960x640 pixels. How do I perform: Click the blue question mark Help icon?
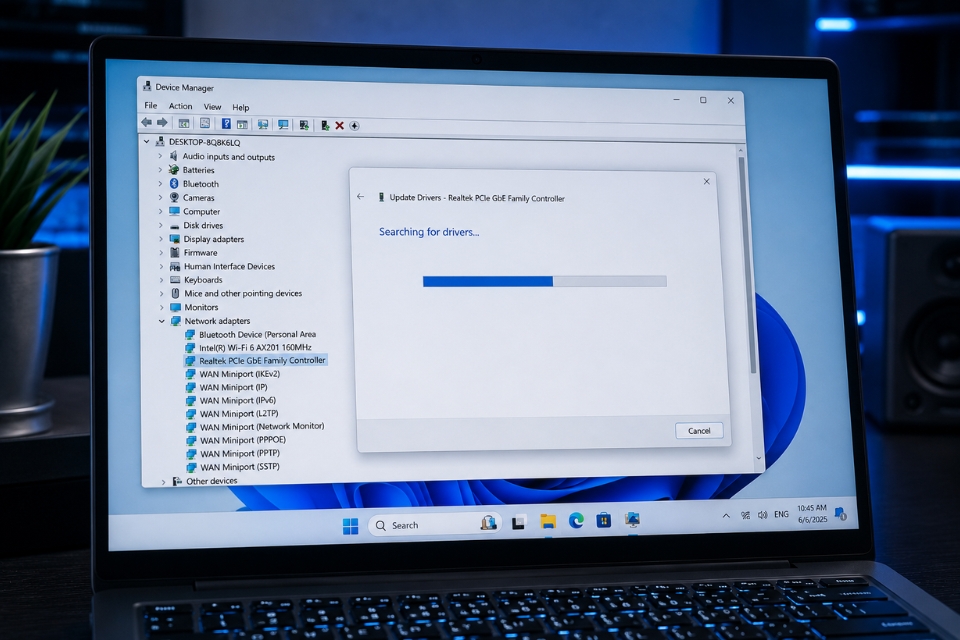pyautogui.click(x=226, y=124)
